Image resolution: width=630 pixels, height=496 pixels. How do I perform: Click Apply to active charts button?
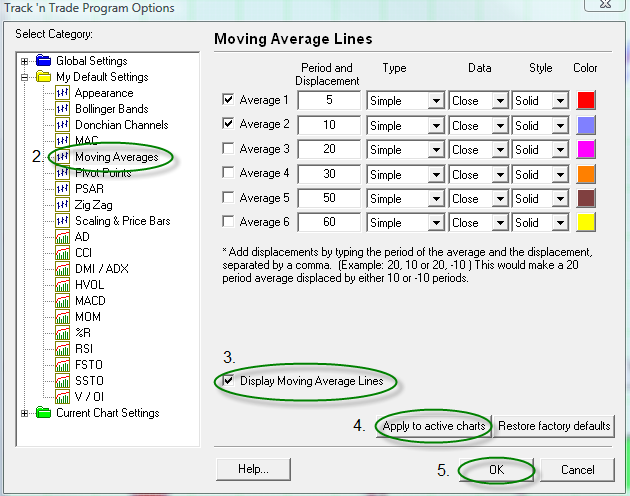[434, 426]
